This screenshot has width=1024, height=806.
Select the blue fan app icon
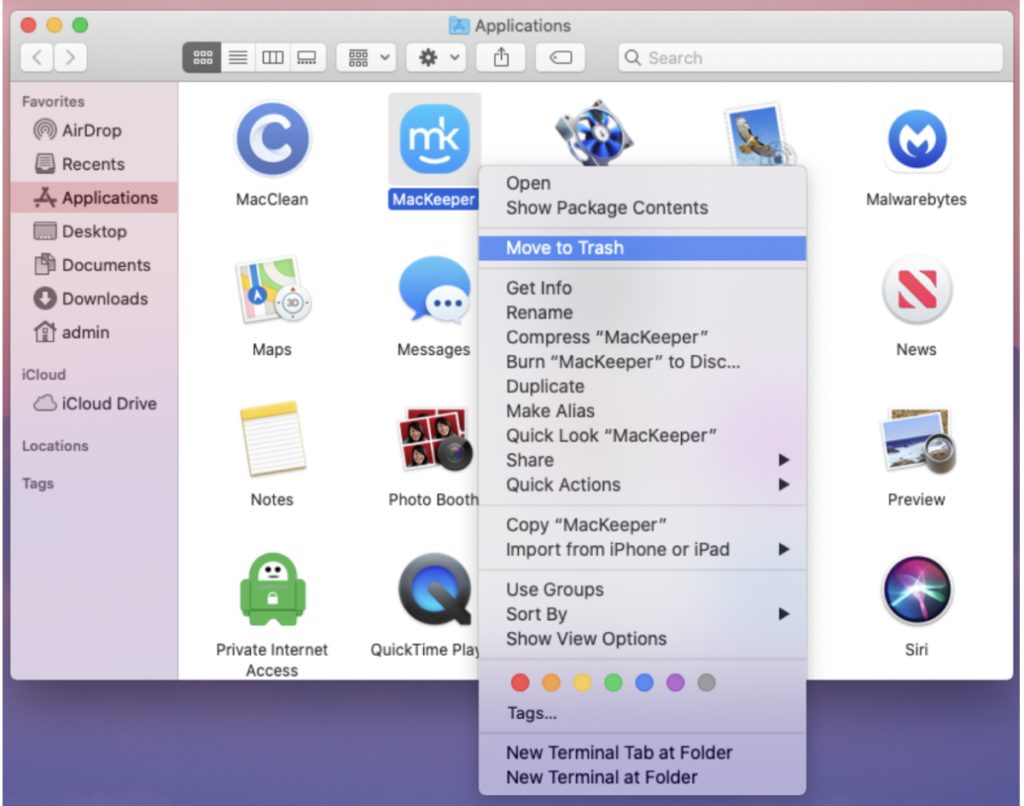click(x=594, y=133)
